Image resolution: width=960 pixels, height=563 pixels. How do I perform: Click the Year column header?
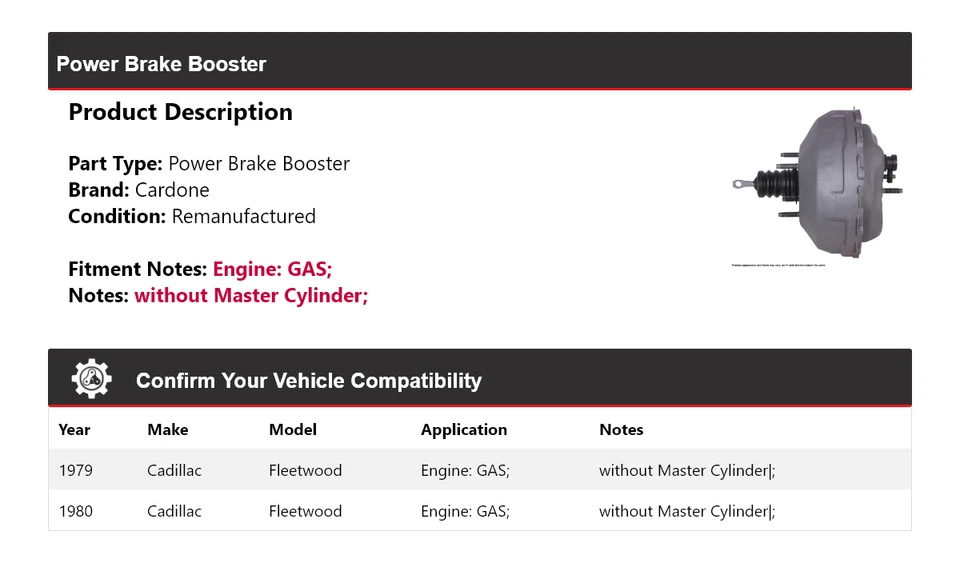[74, 429]
